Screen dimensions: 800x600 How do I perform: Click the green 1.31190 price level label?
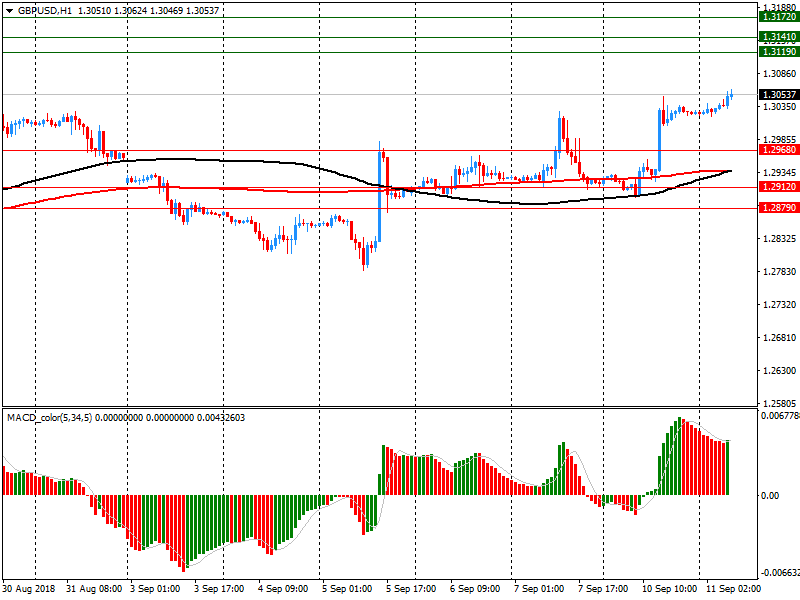coord(777,52)
